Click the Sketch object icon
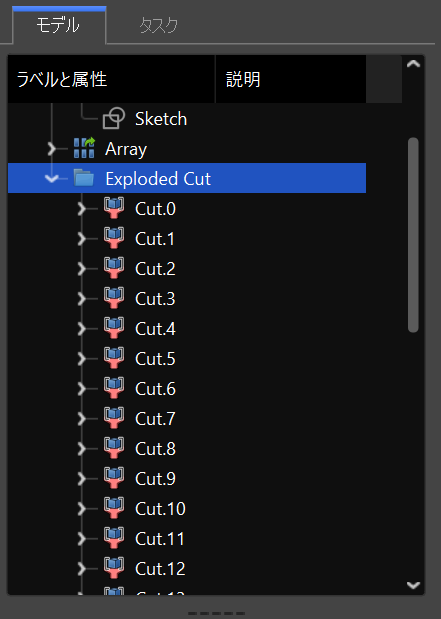The width and height of the screenshot is (441, 619). coord(114,118)
